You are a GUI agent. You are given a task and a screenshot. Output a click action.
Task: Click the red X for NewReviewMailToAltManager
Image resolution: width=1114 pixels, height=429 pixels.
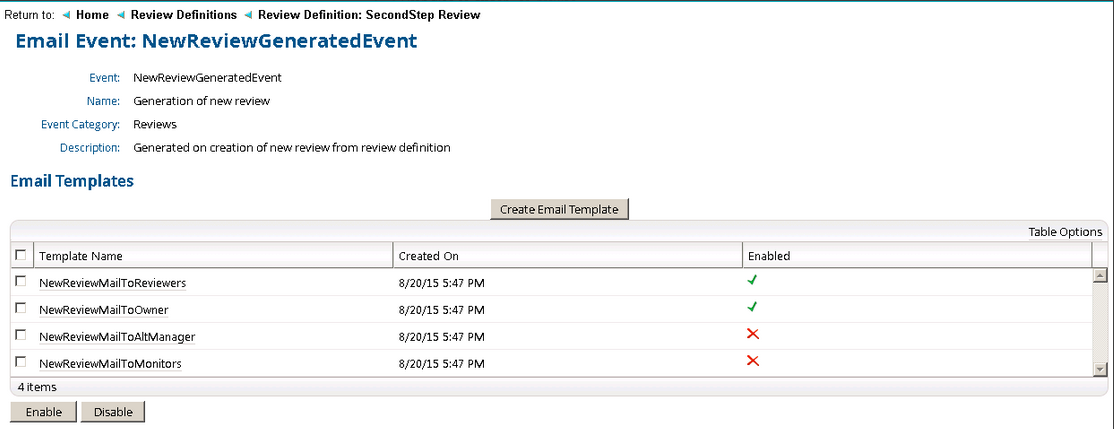(x=753, y=335)
